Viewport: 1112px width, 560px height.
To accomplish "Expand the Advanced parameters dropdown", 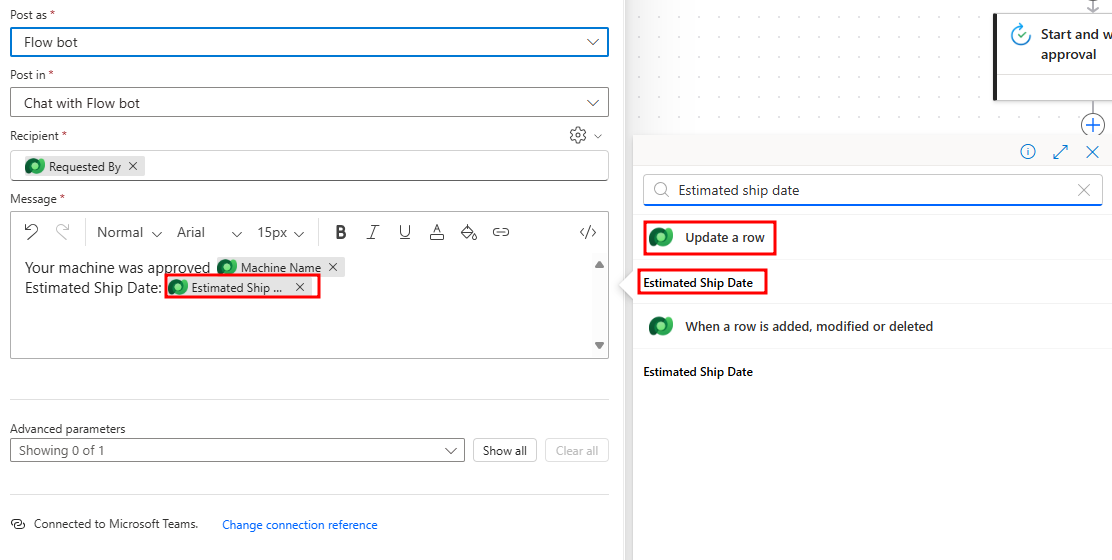I will [237, 450].
